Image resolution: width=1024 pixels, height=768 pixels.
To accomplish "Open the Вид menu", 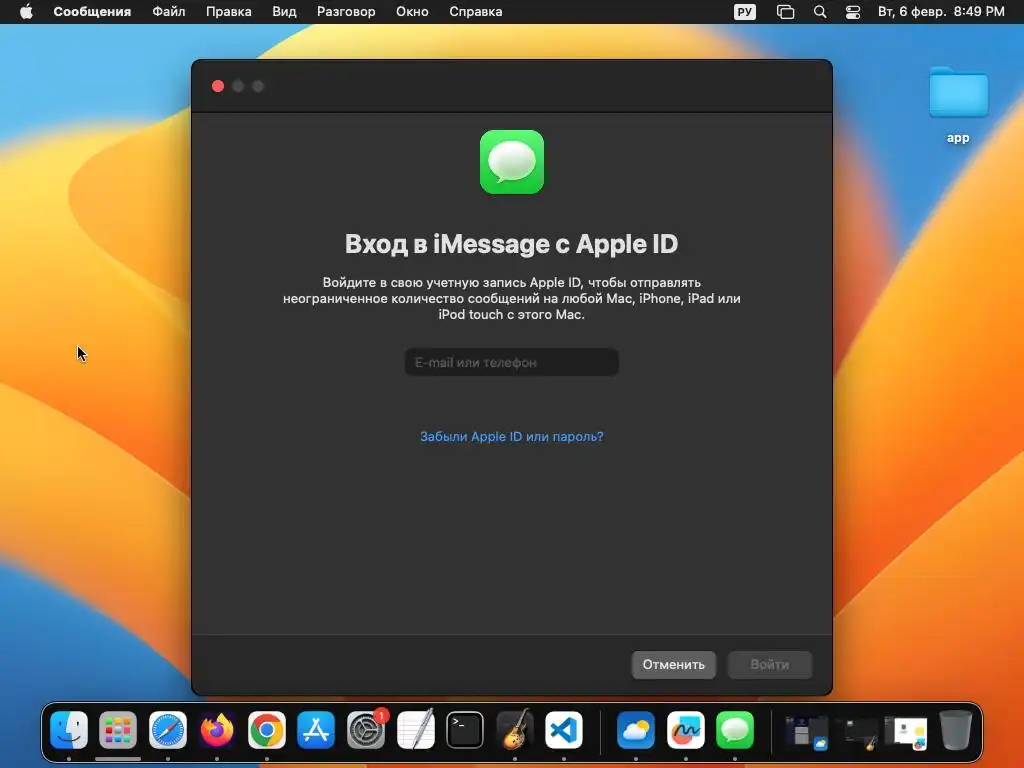I will 284,12.
